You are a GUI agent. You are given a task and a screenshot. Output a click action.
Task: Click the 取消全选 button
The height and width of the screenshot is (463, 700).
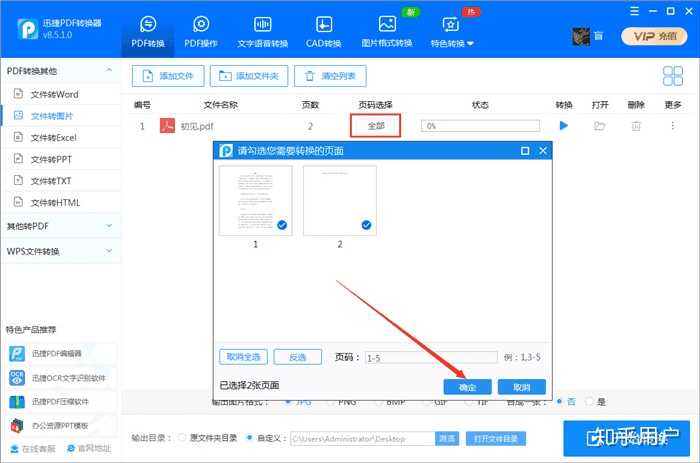point(243,357)
